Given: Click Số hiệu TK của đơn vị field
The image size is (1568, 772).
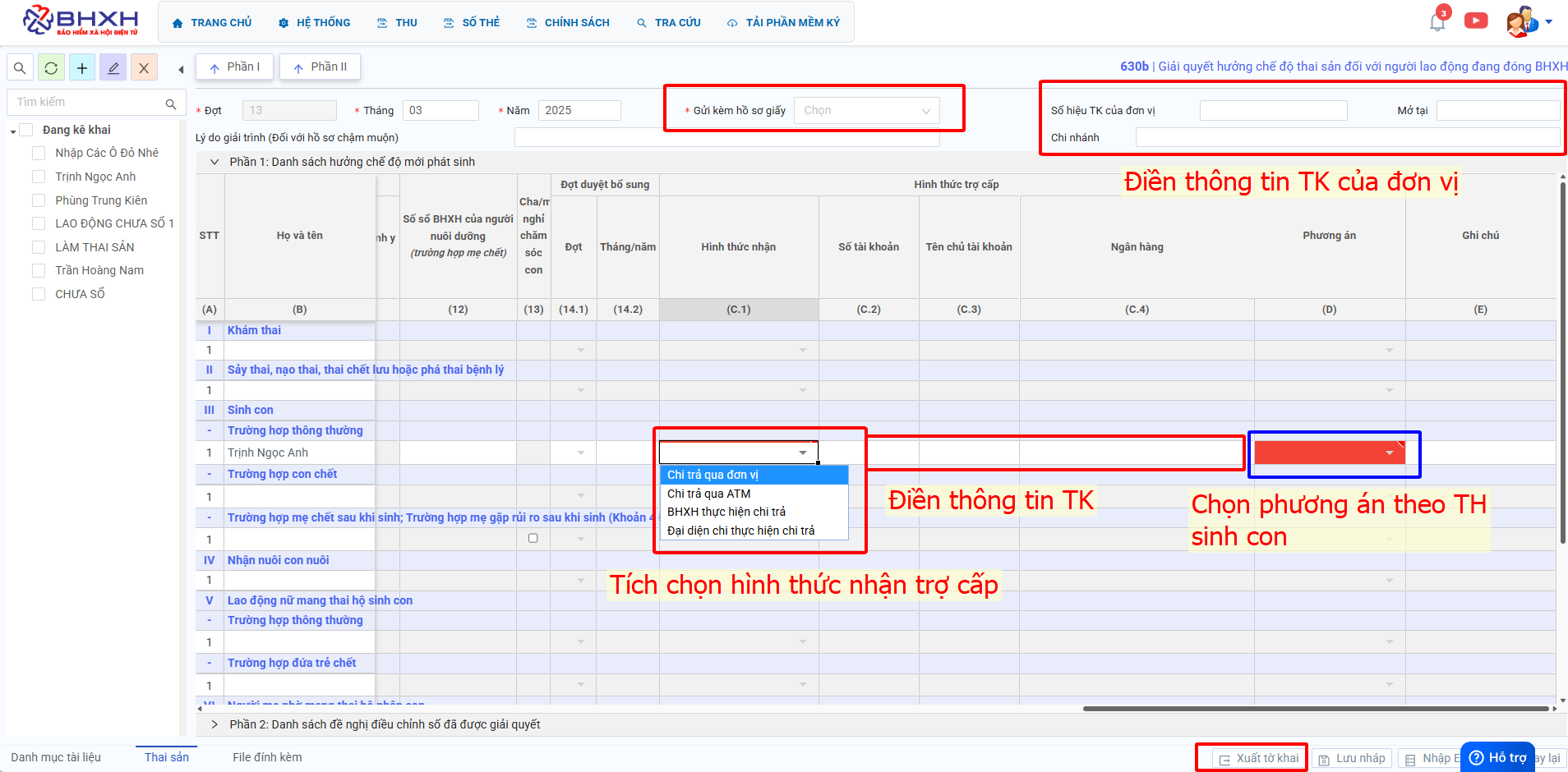Looking at the screenshot, I should 1273,110.
